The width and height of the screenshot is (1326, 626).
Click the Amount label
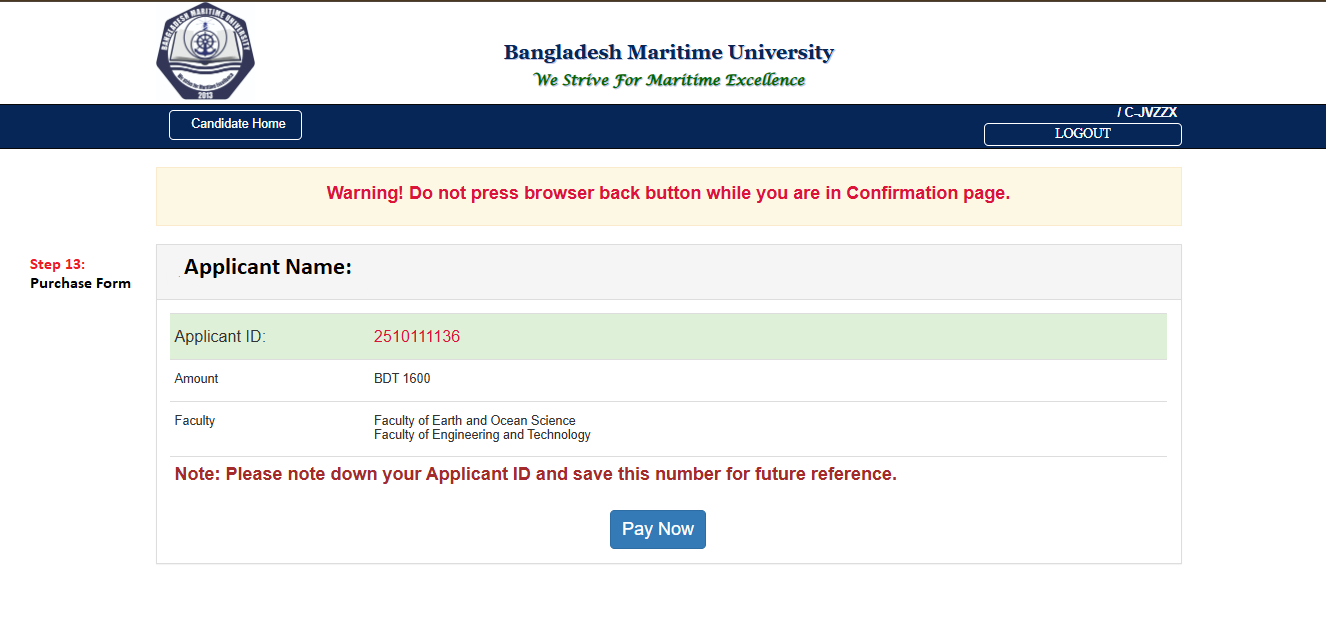tap(196, 379)
